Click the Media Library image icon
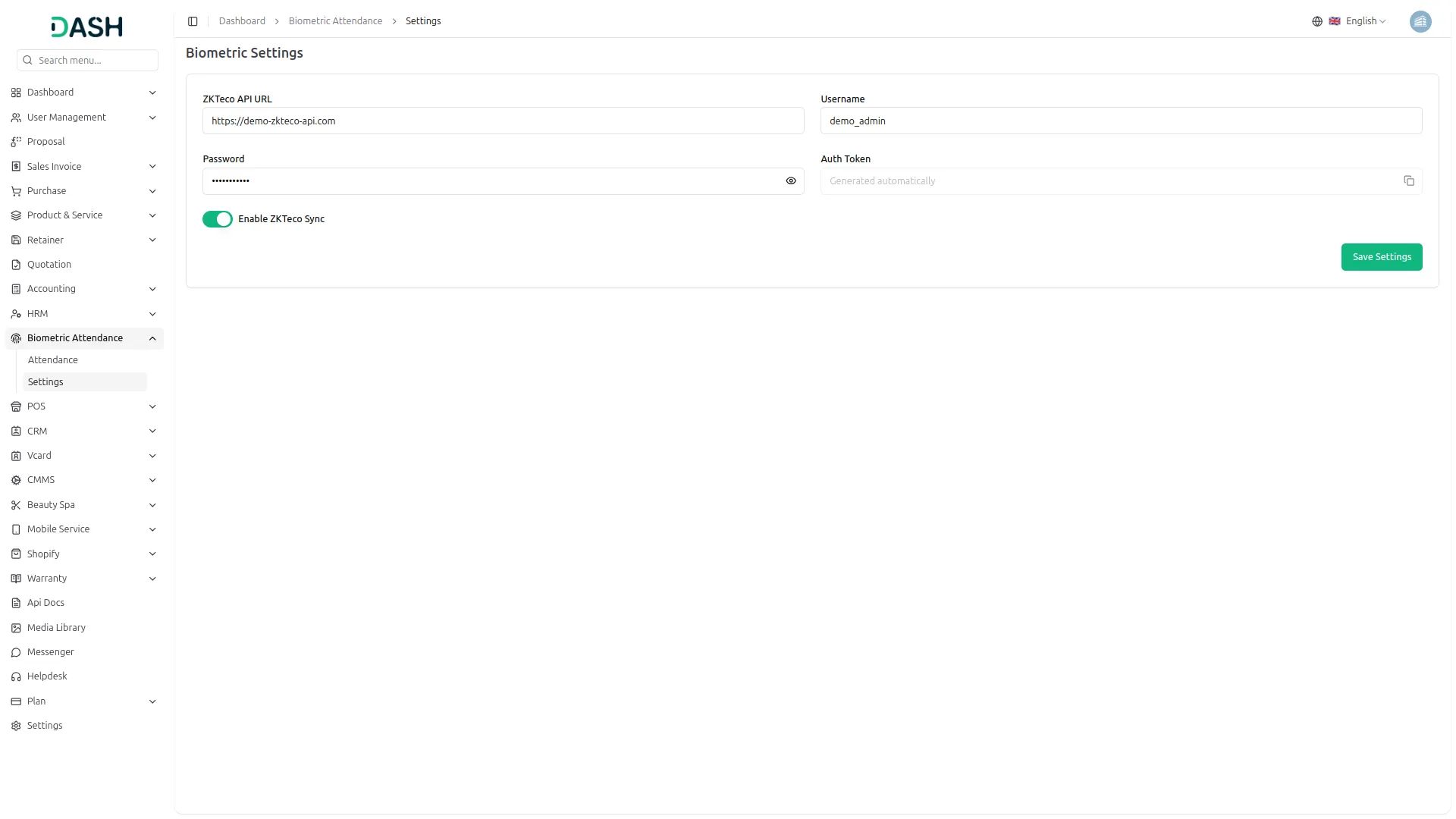Viewport: 1456px width, 819px height. [x=16, y=628]
